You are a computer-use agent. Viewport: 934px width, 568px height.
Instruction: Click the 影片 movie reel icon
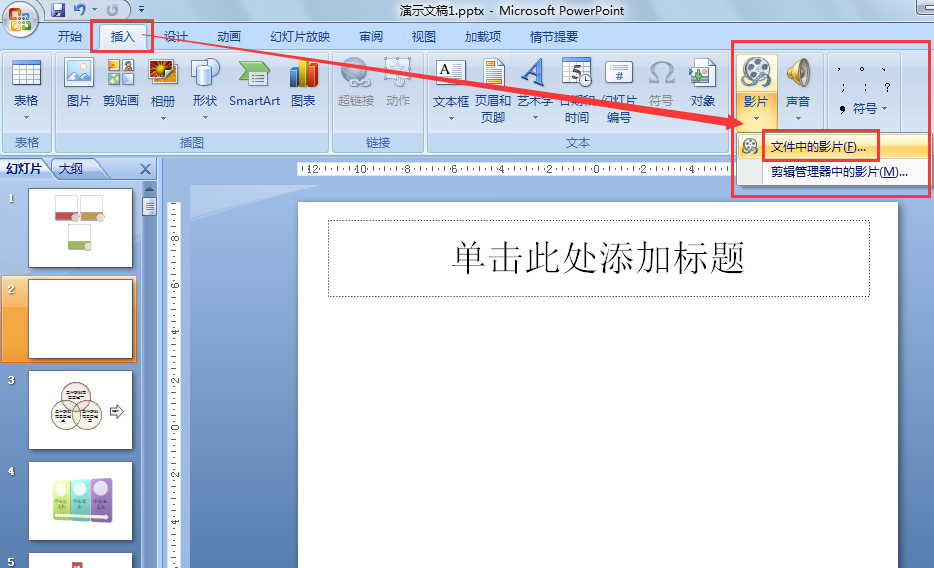(x=756, y=73)
